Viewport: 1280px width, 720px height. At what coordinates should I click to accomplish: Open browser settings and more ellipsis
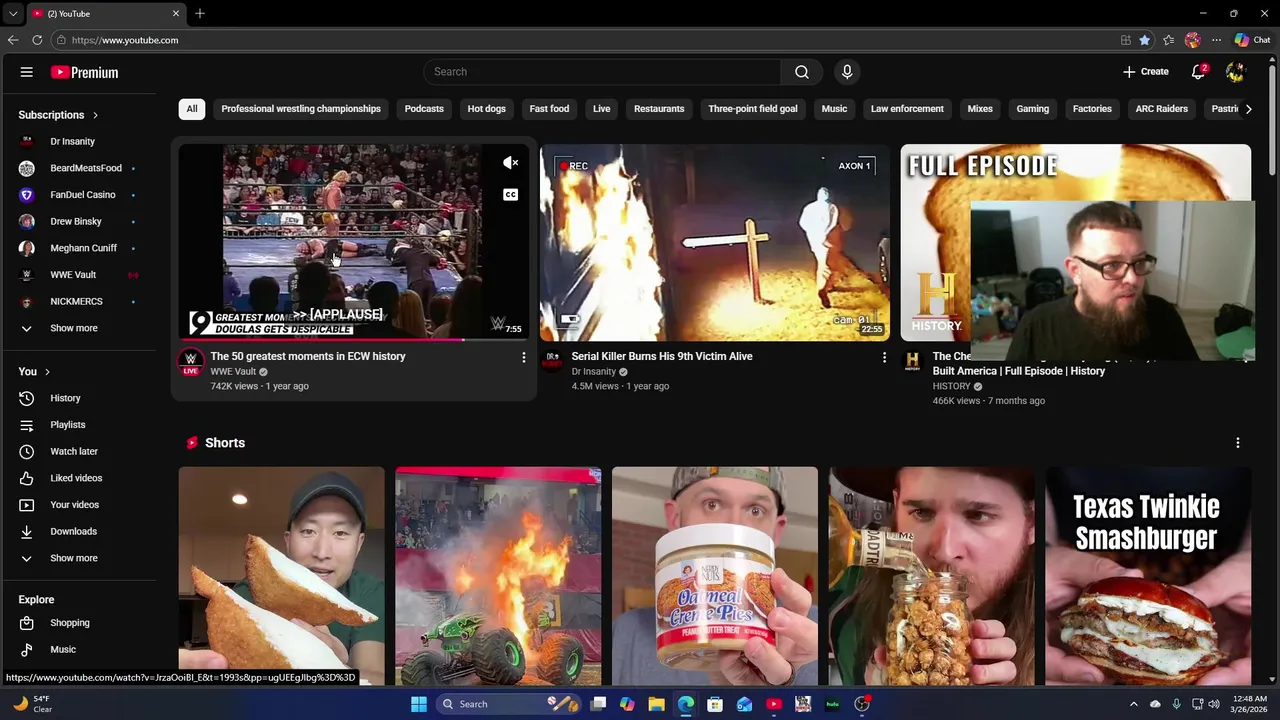[1216, 40]
